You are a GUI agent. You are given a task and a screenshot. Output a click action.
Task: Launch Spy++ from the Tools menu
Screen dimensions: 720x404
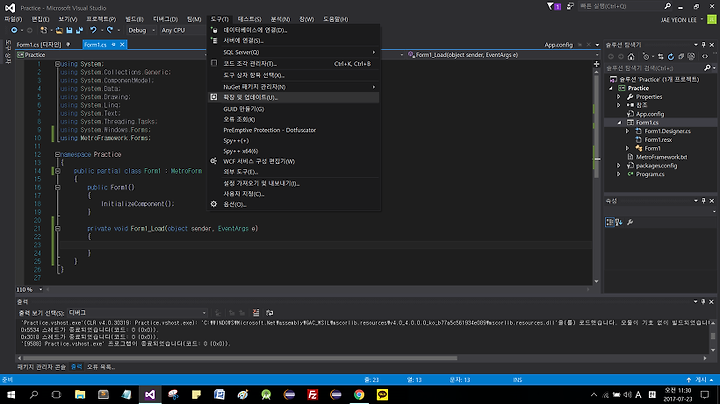click(293, 140)
